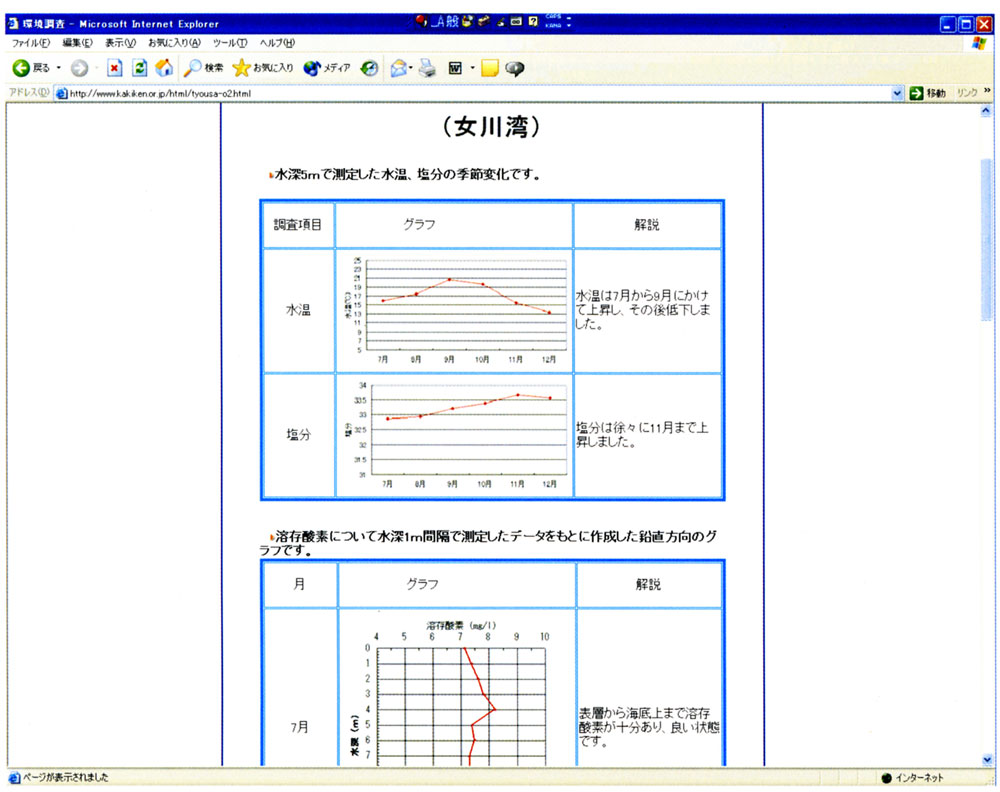The width and height of the screenshot is (1000, 792).
Task: Open 編集(E) menu
Action: [77, 43]
